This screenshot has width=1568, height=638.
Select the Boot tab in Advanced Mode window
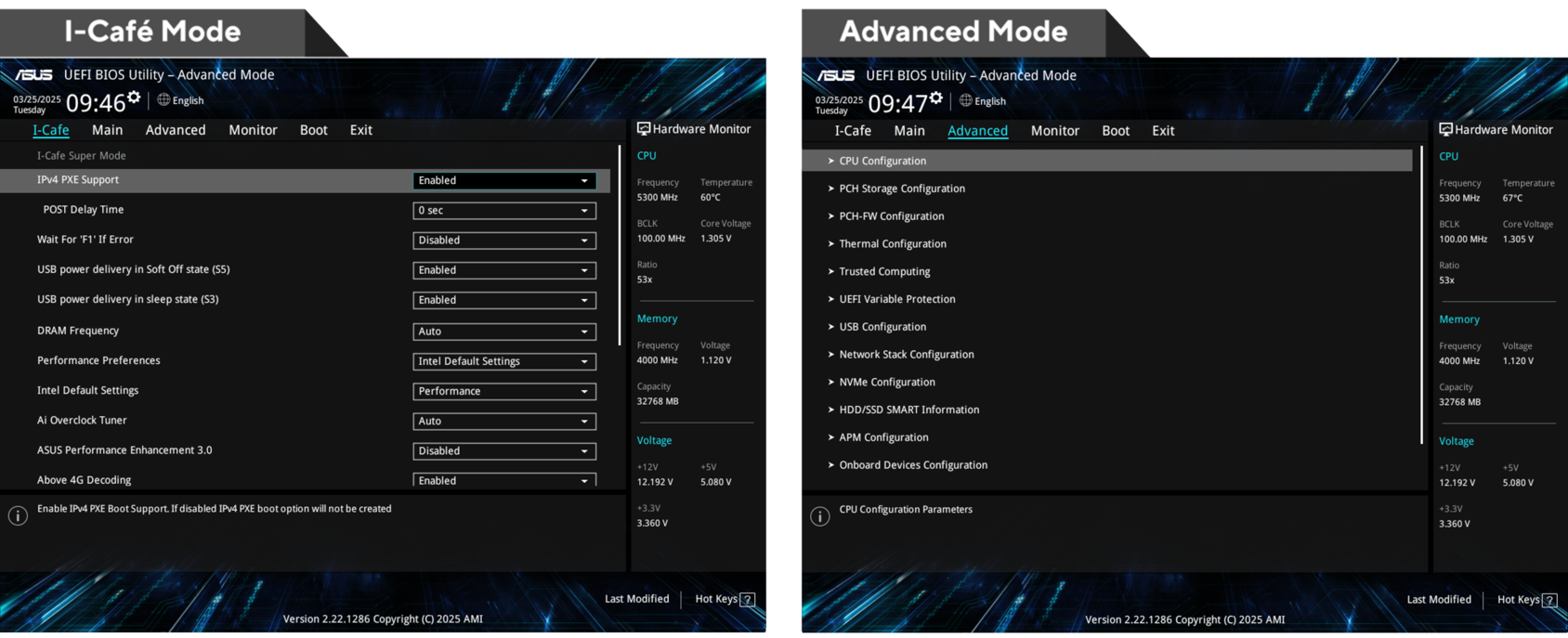click(x=1116, y=131)
